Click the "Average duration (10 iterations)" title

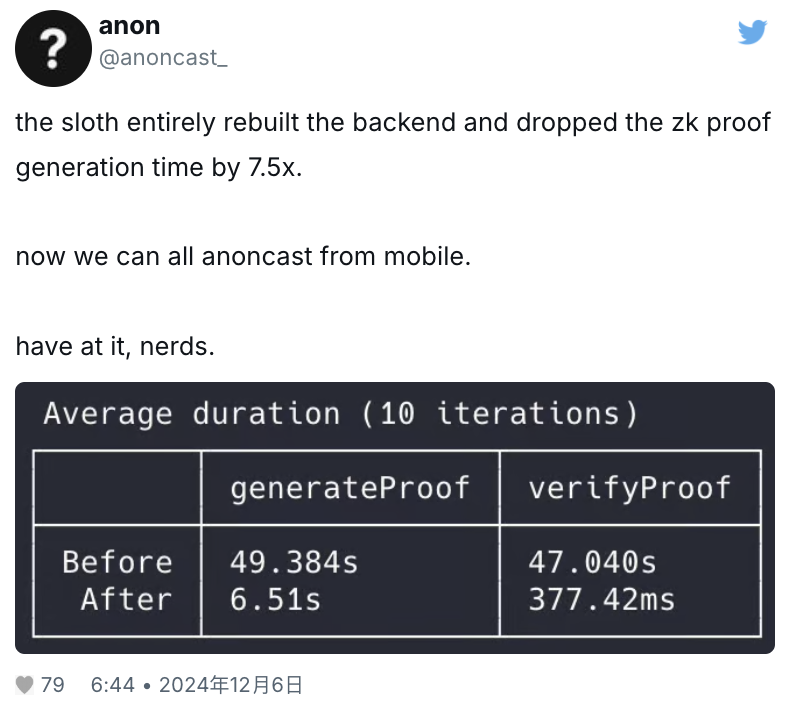(340, 414)
